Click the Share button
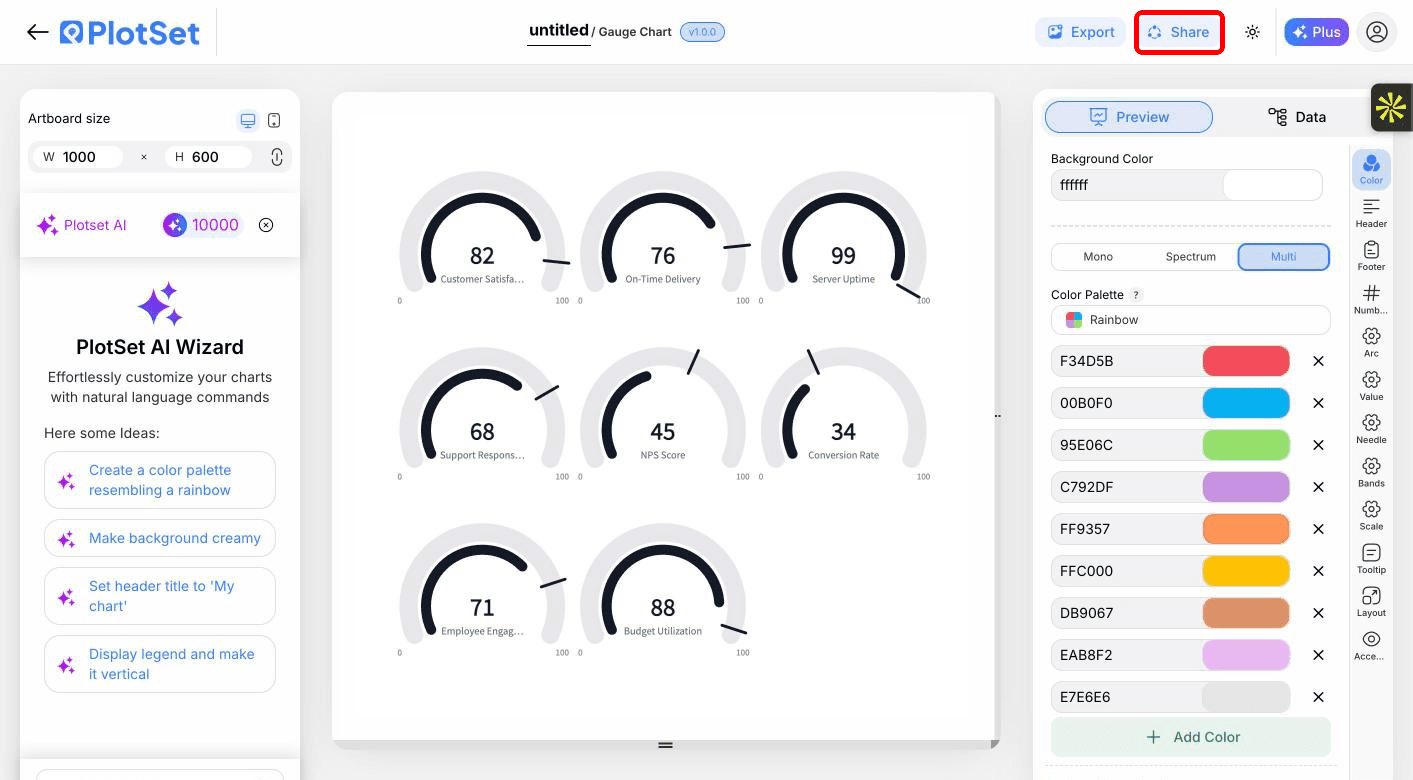 click(1179, 32)
